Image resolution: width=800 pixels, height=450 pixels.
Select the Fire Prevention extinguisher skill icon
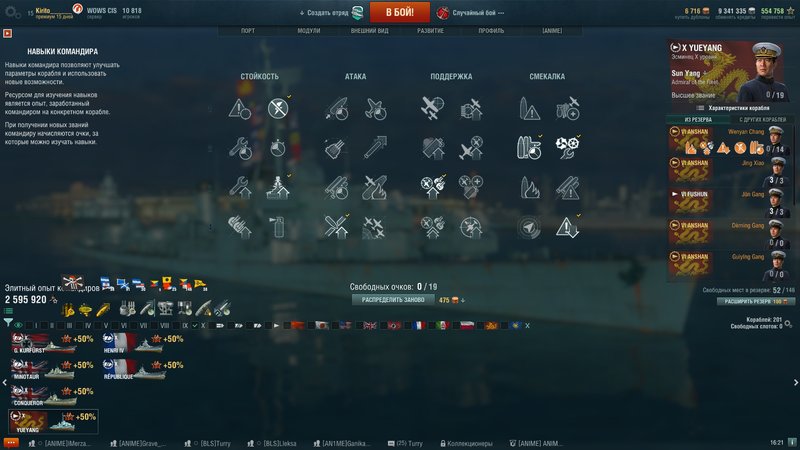[x=278, y=227]
